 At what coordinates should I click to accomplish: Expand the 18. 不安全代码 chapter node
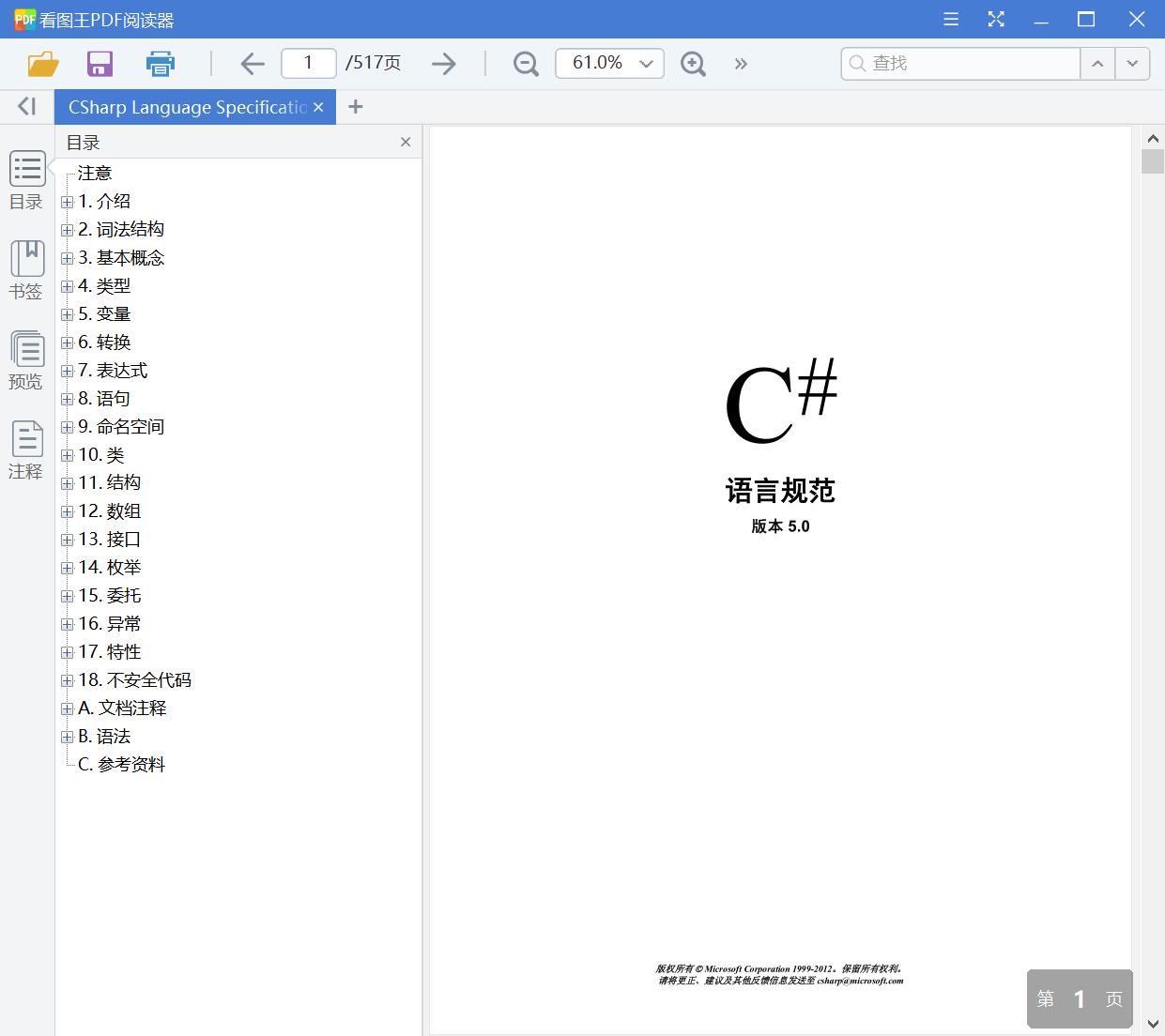[x=67, y=679]
